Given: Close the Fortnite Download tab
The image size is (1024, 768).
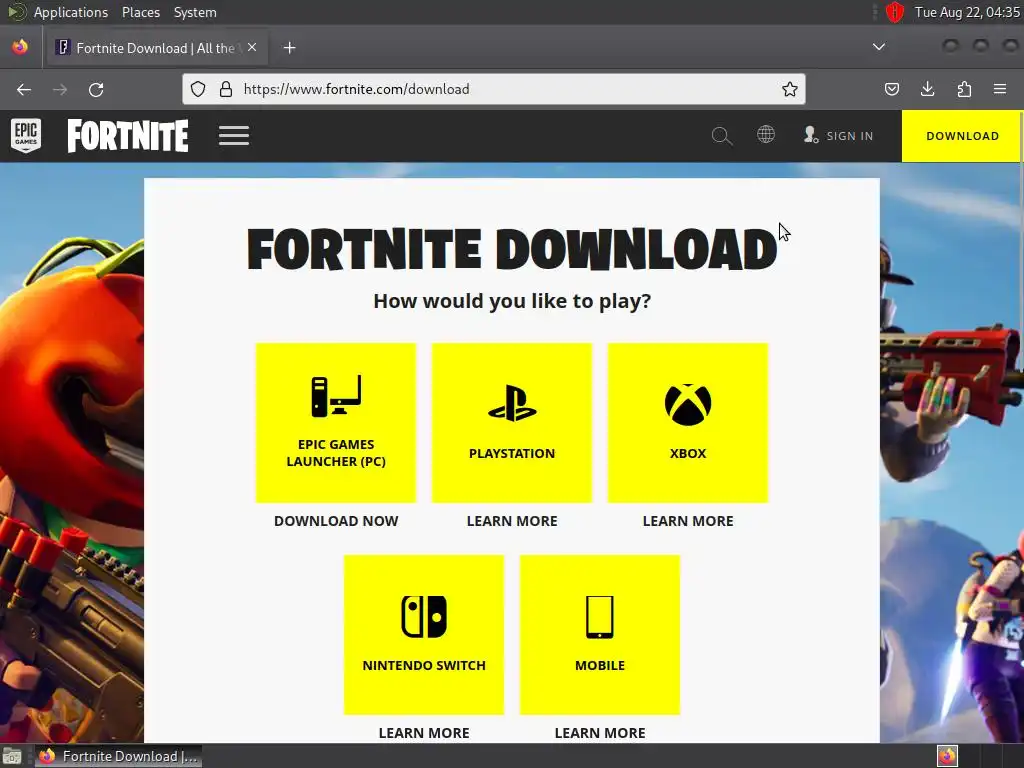Looking at the screenshot, I should pyautogui.click(x=252, y=48).
